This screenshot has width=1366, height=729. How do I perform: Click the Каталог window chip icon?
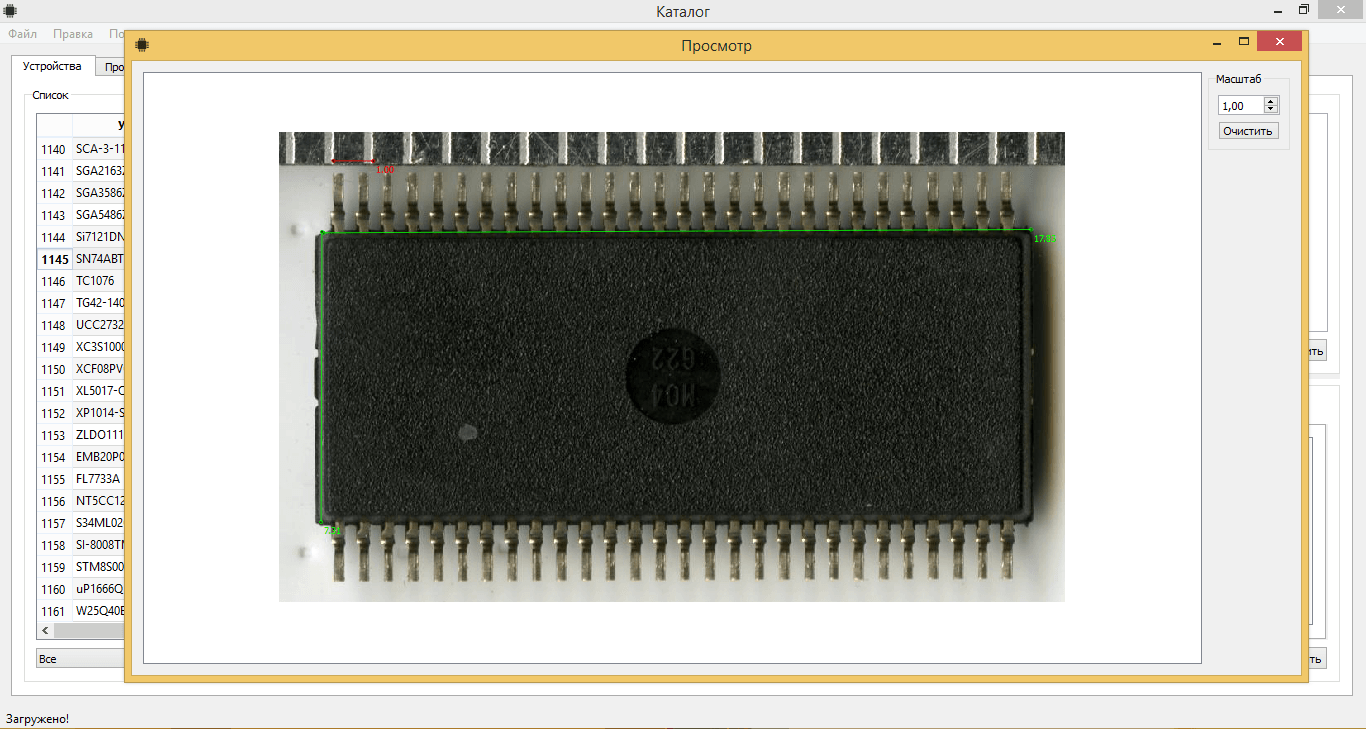tap(9, 11)
